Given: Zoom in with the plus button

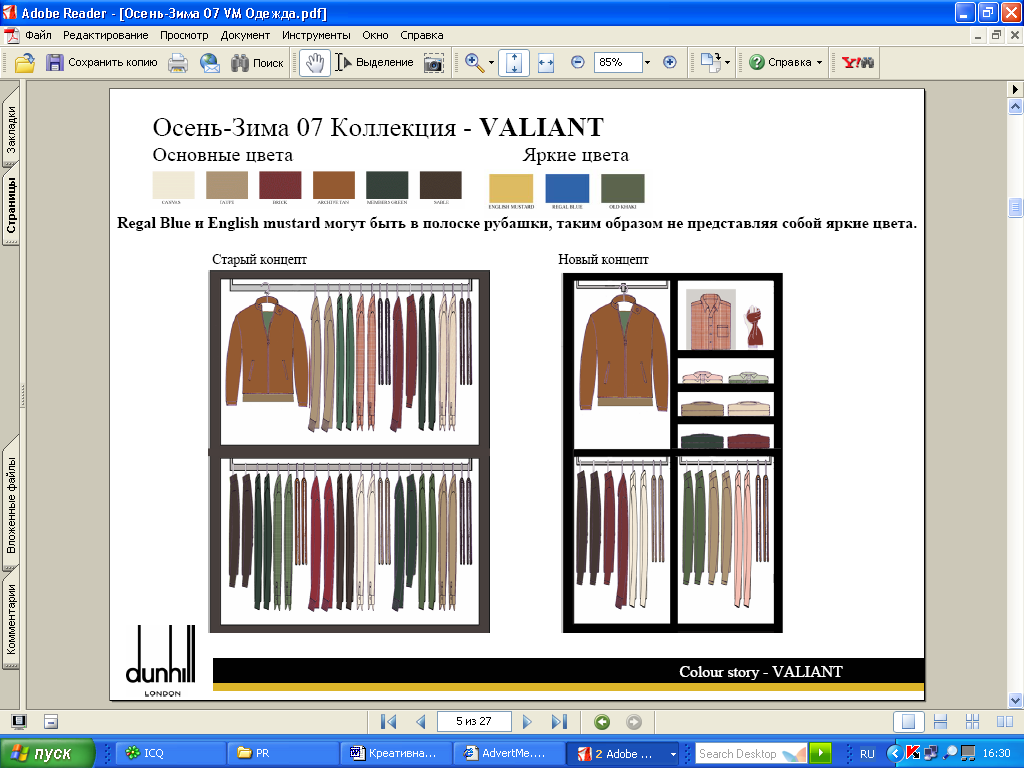Looking at the screenshot, I should click(x=669, y=62).
